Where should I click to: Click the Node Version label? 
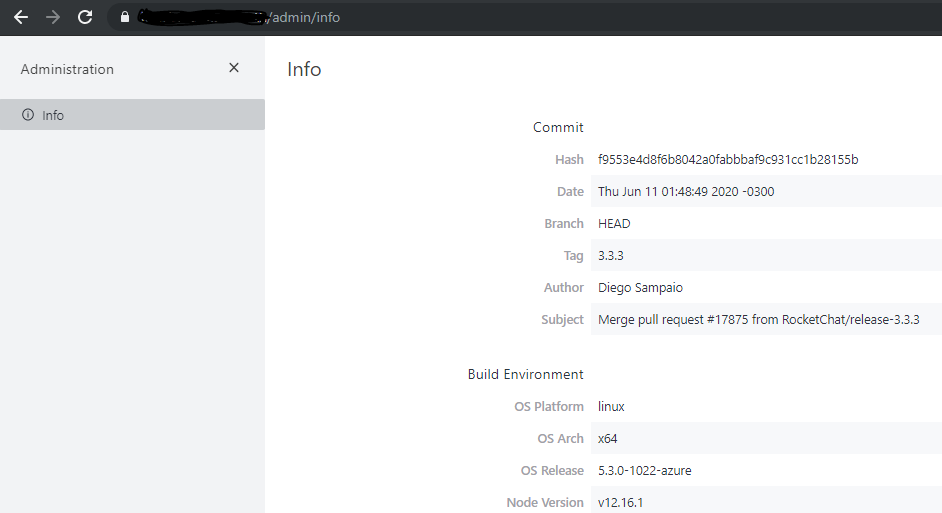(545, 502)
